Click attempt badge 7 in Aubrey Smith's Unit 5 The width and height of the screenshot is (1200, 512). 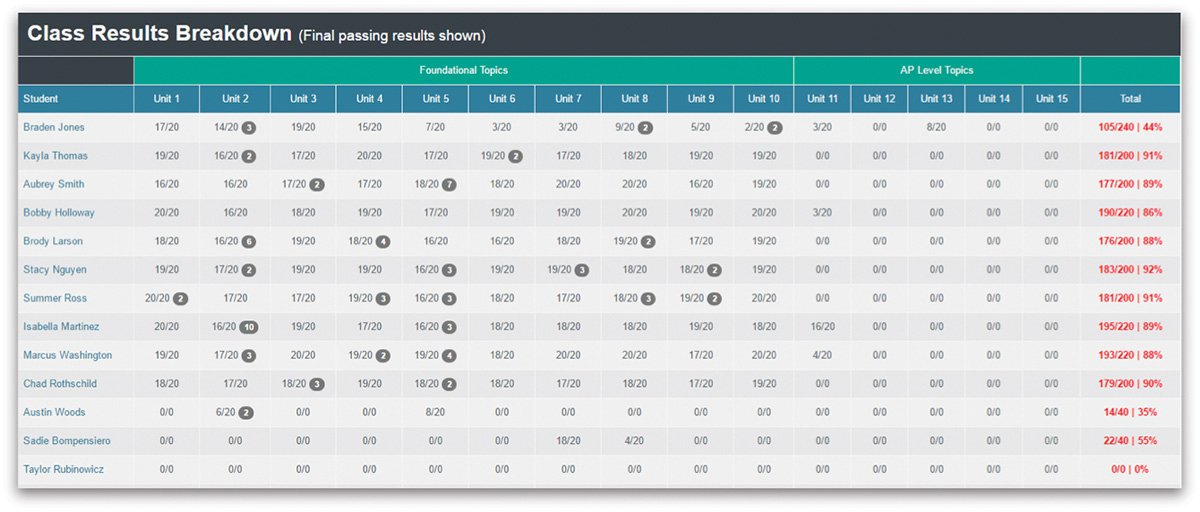click(x=449, y=184)
